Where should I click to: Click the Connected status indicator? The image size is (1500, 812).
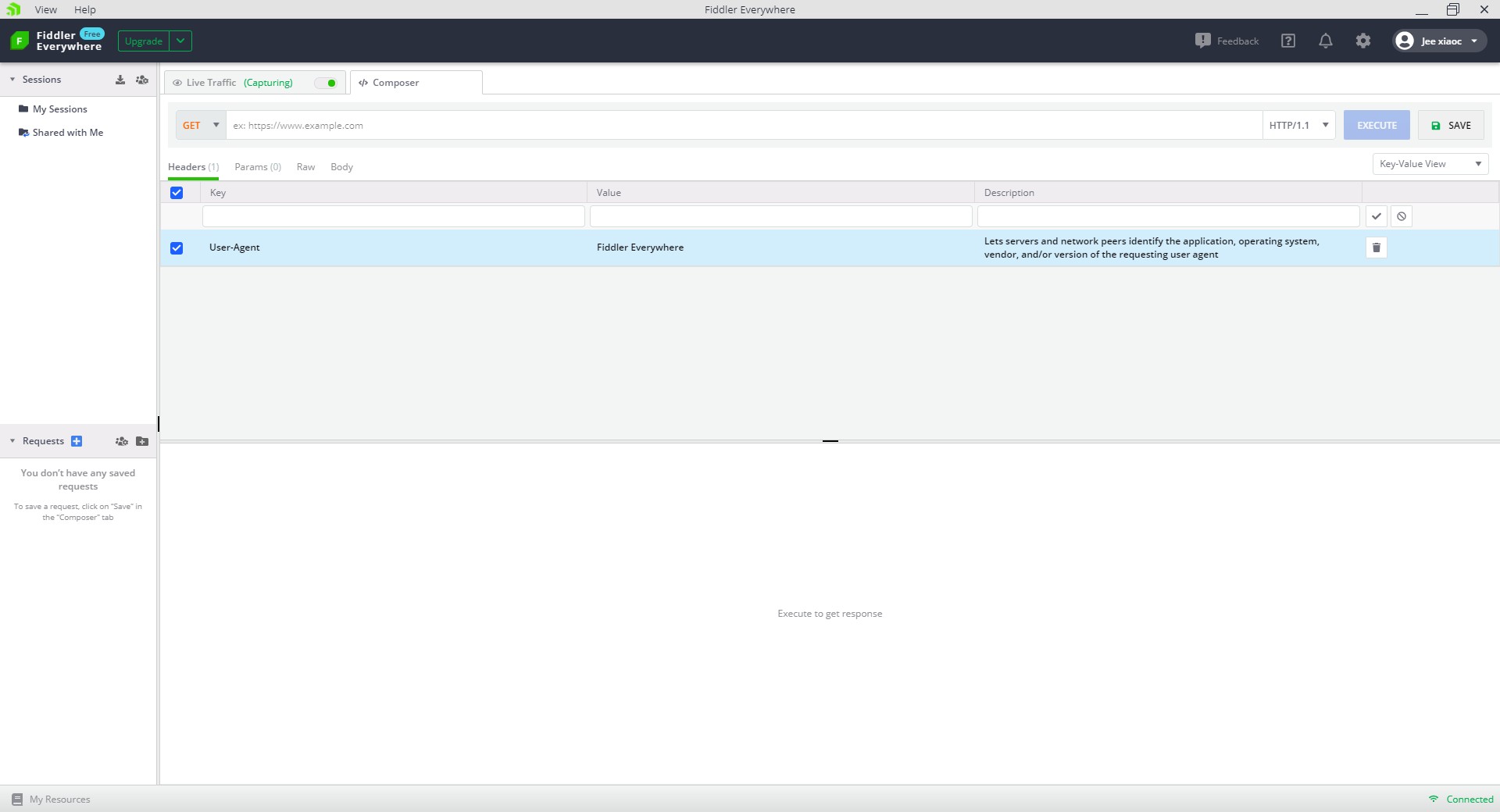[1461, 800]
